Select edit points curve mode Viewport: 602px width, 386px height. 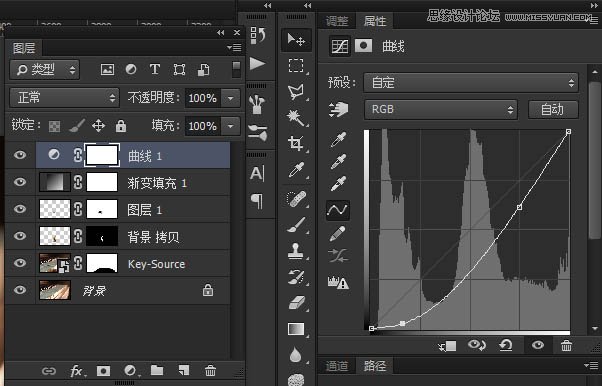point(338,210)
